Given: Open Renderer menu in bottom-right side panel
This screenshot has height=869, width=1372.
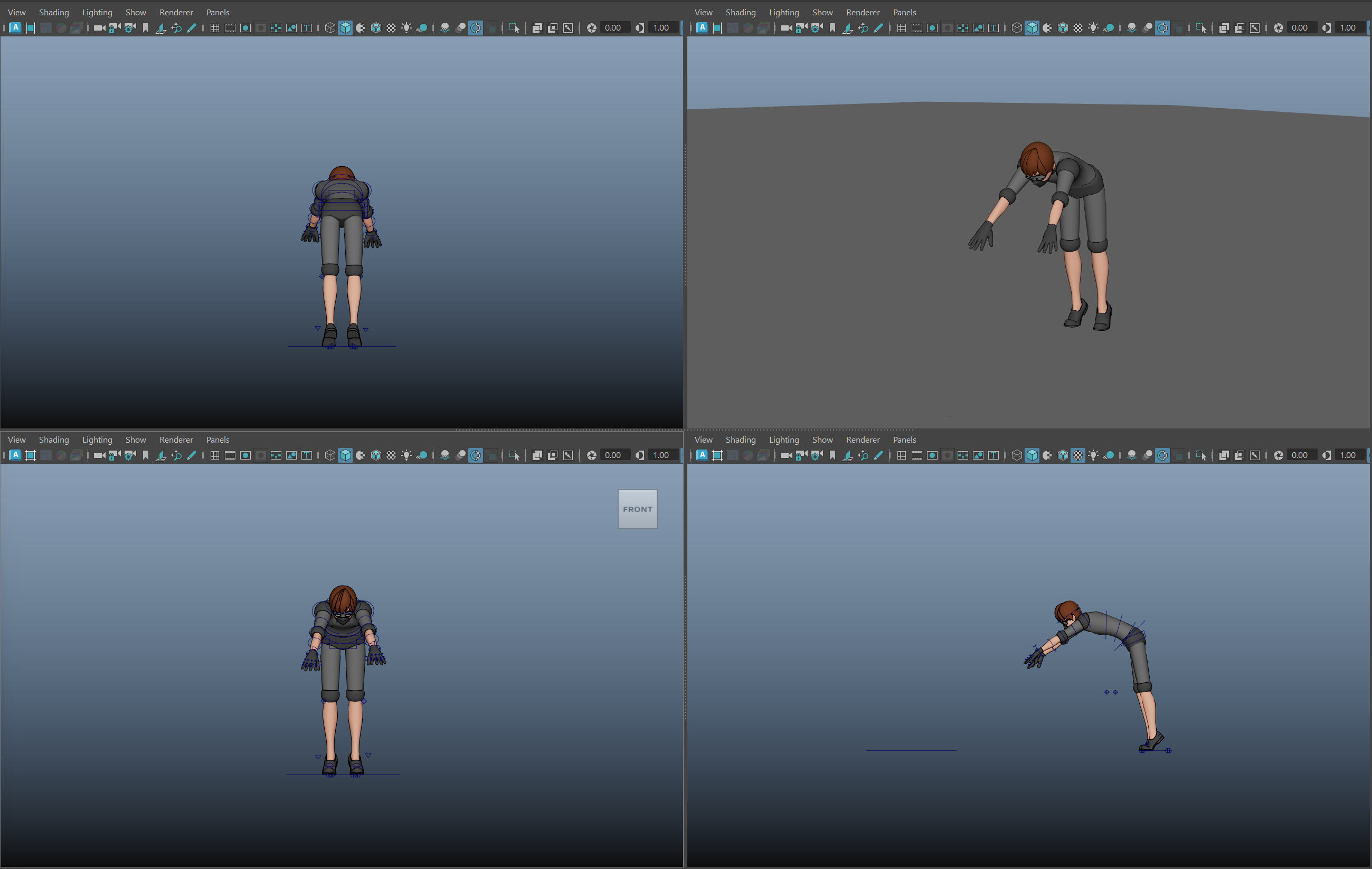Looking at the screenshot, I should click(863, 440).
